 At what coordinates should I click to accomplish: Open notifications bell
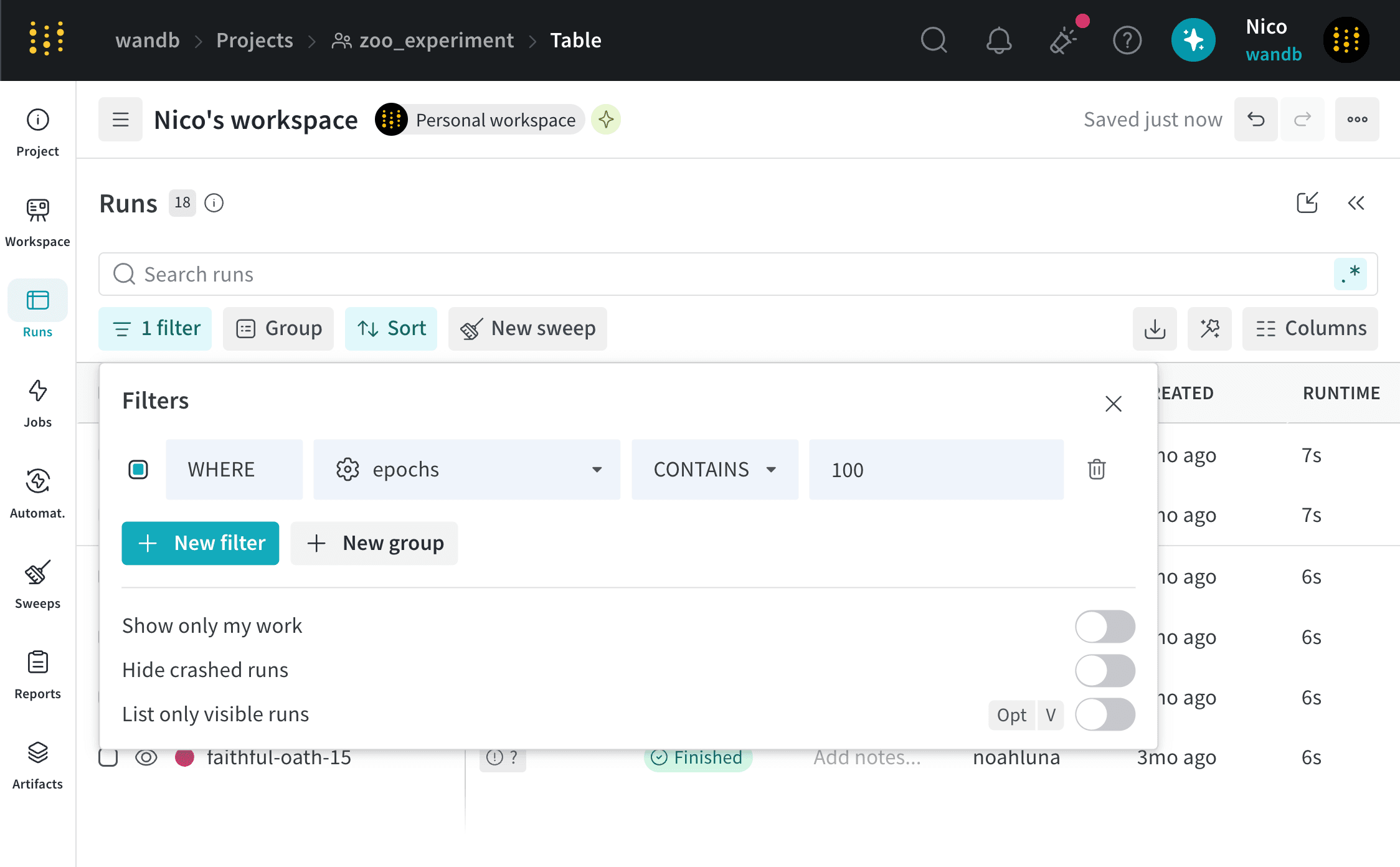[x=999, y=40]
